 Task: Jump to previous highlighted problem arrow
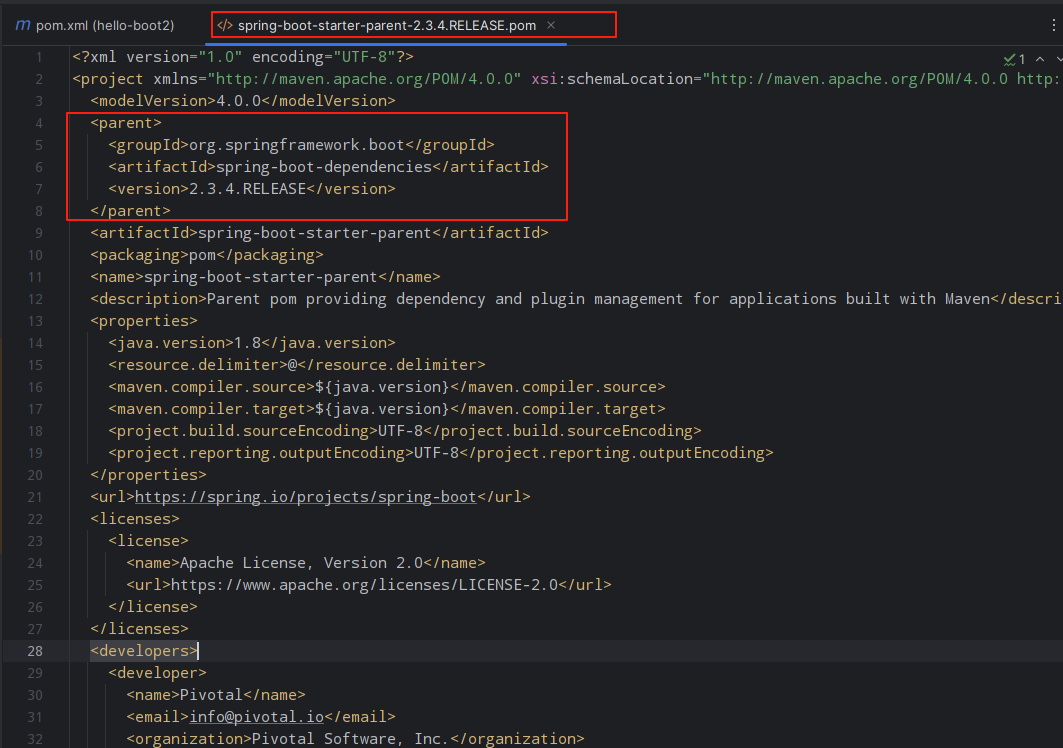(1040, 59)
